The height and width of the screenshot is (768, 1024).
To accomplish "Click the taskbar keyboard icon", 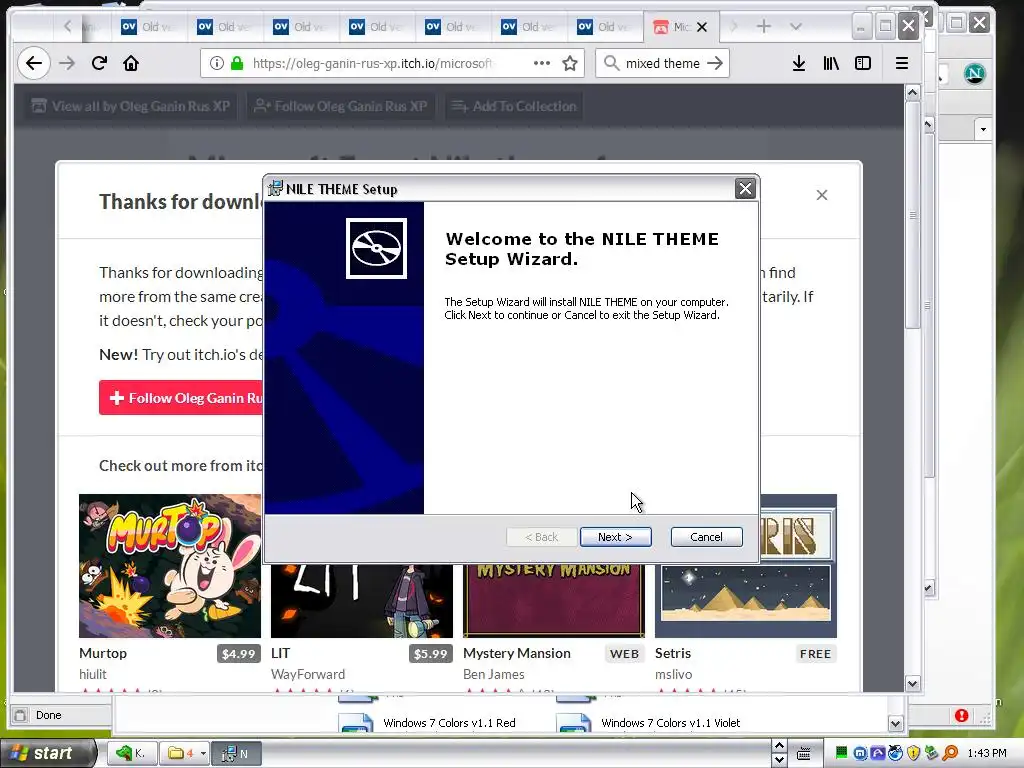I will (804, 754).
